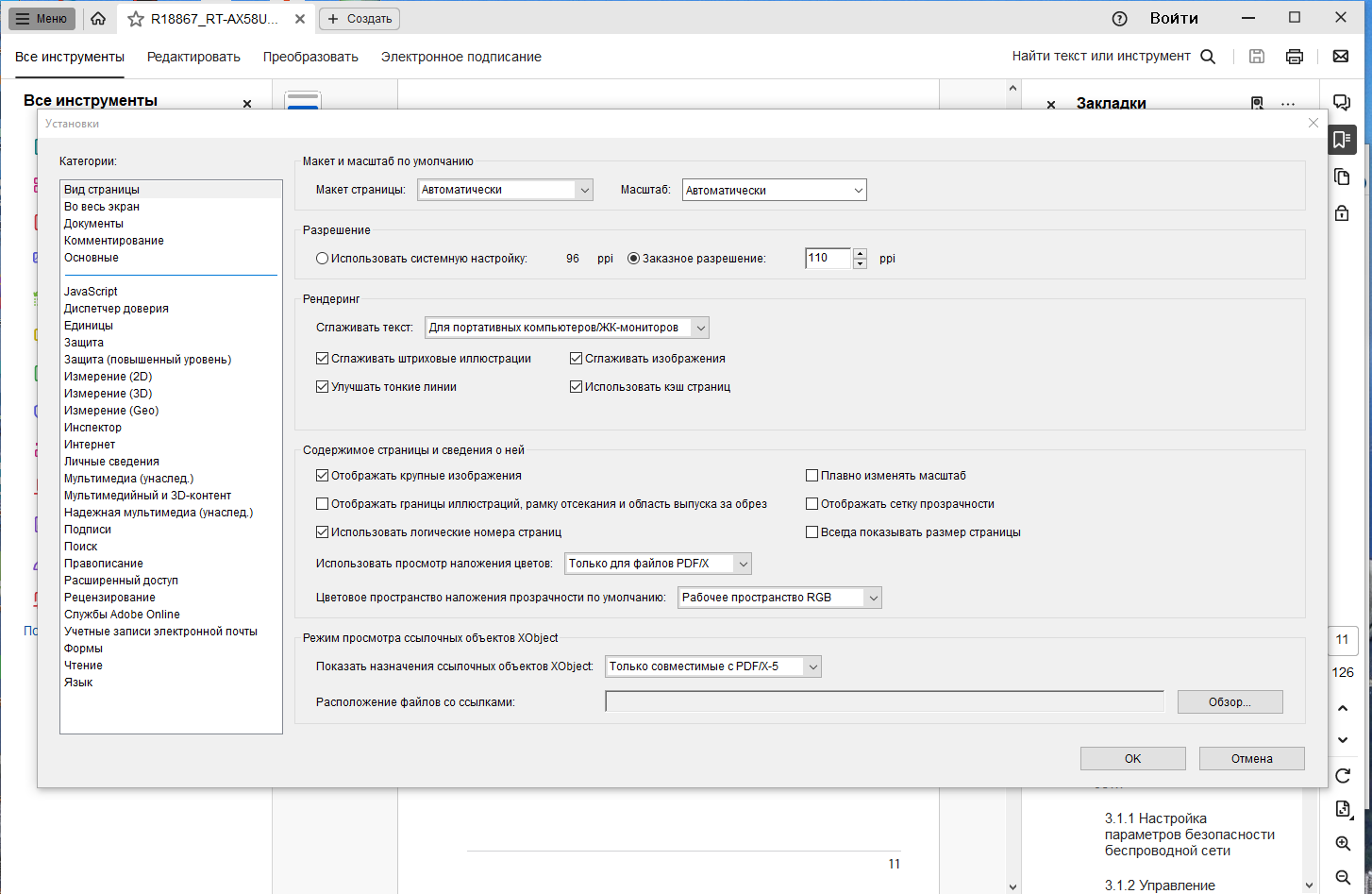The width and height of the screenshot is (1372, 894).
Task: Select Использовать системную настройку radio button
Action: 322,259
